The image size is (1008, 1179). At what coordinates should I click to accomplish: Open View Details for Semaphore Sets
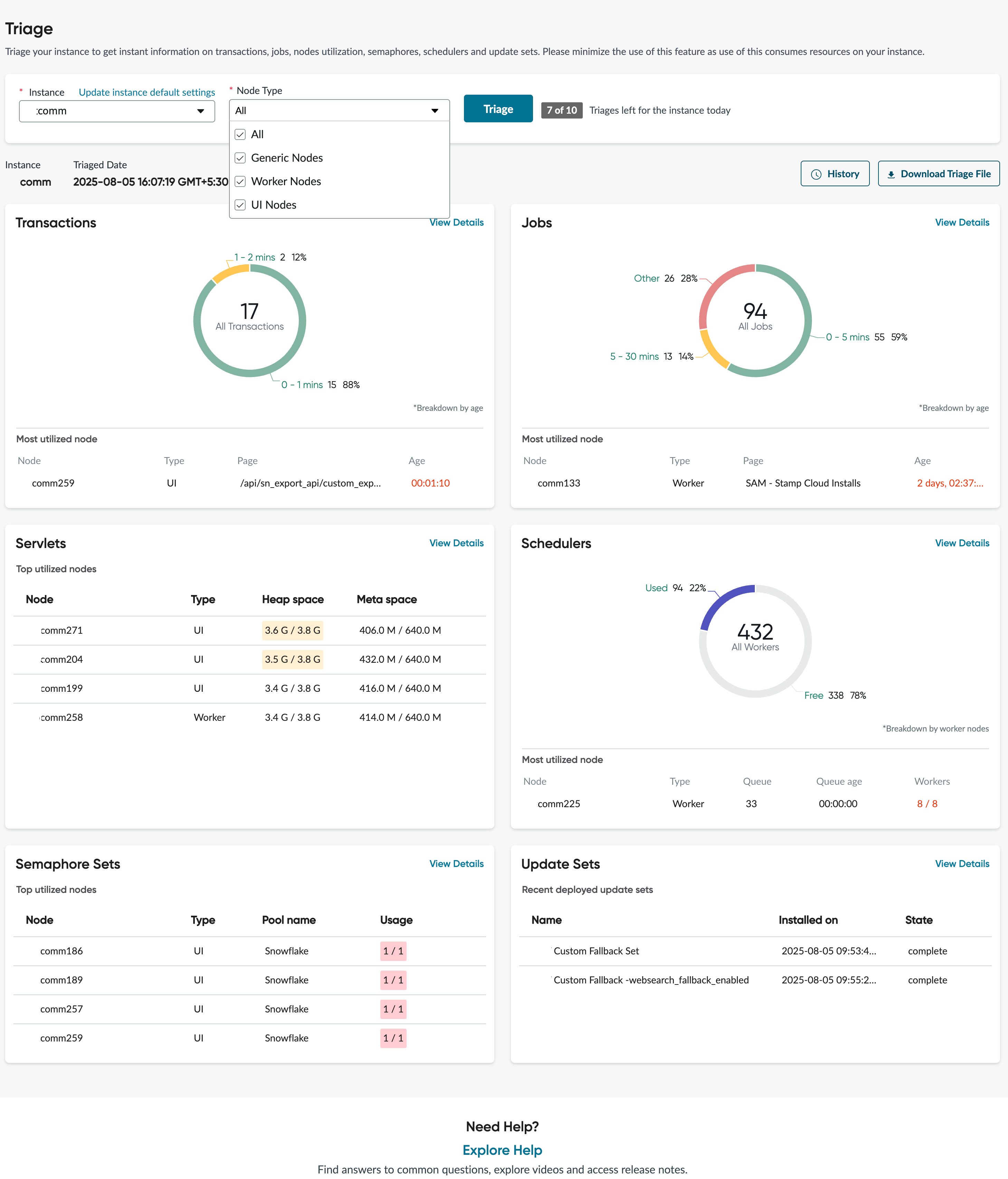456,863
